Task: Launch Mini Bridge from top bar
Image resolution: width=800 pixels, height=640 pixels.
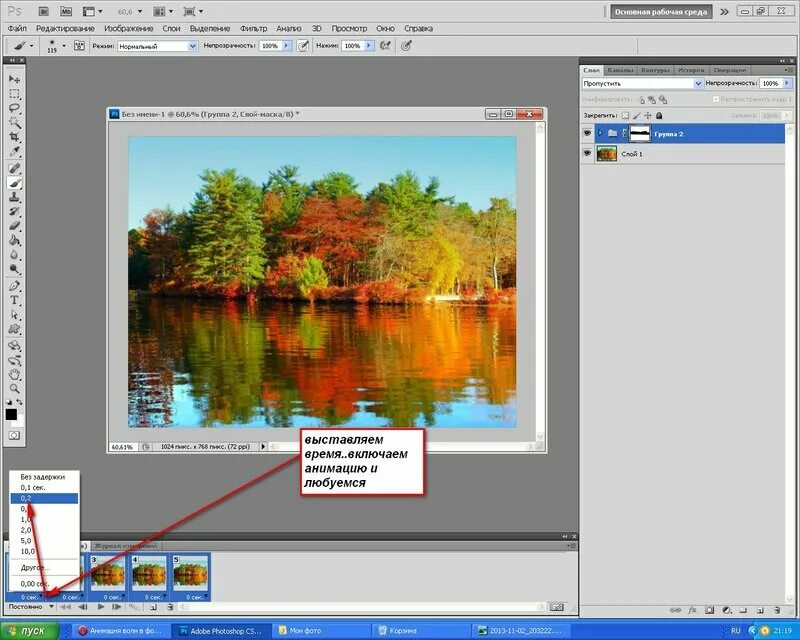Action: 66,11
